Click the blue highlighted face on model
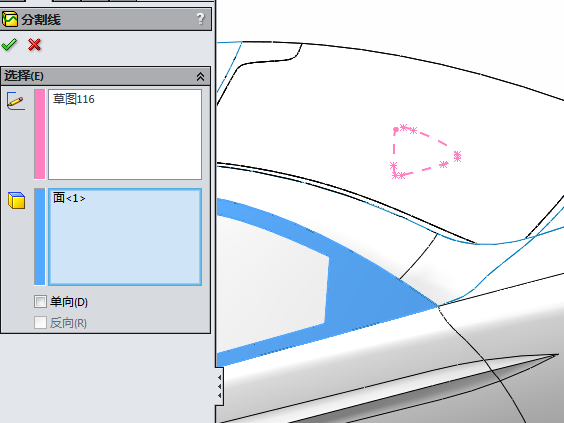 click(x=363, y=288)
